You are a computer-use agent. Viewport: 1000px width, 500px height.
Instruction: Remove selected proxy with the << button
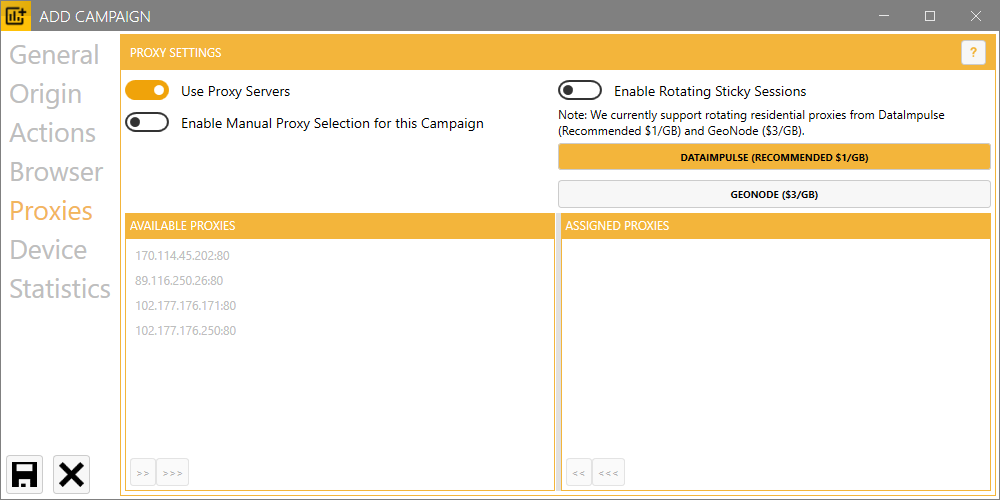click(x=578, y=472)
